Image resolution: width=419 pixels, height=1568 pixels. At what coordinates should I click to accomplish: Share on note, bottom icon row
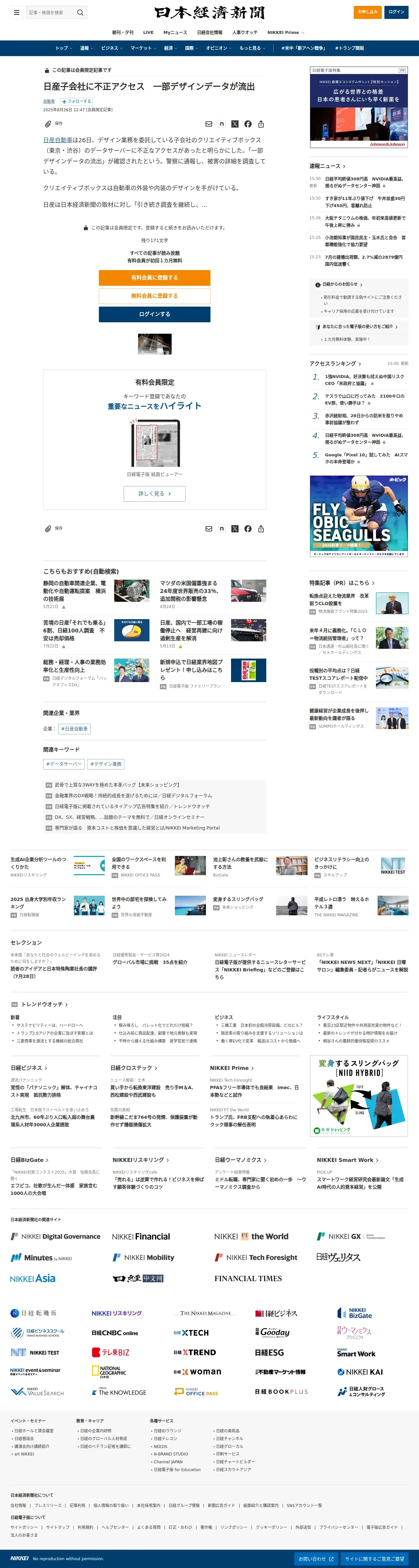[x=222, y=529]
